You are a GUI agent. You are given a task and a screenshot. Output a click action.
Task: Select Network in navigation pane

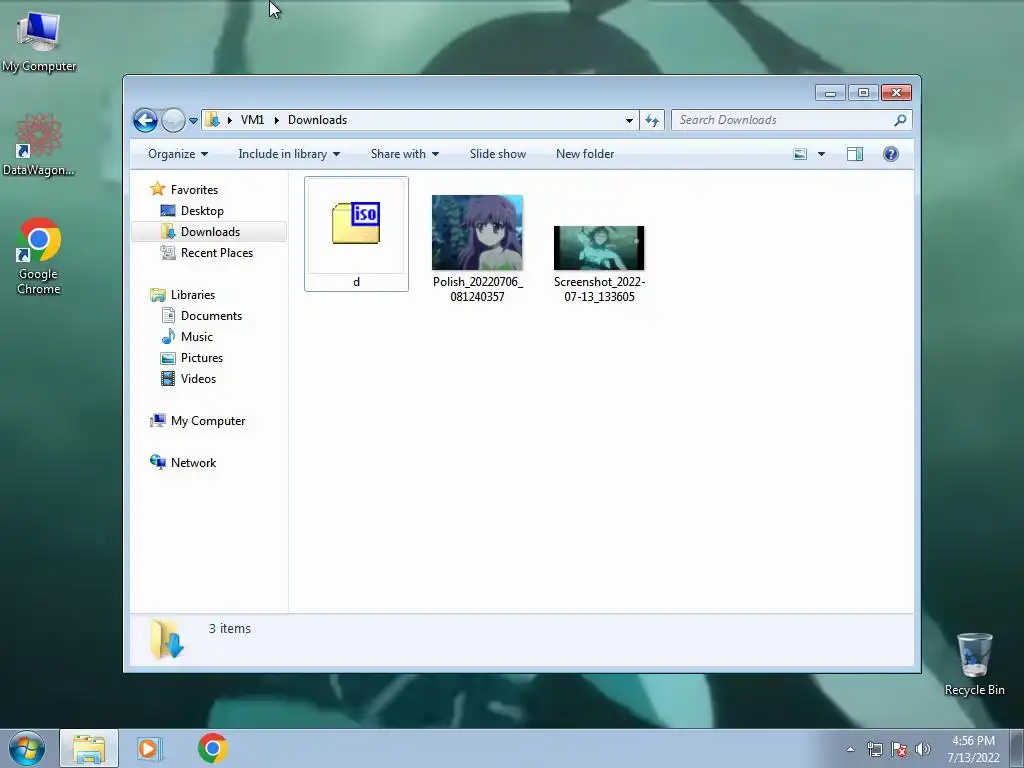coord(193,462)
